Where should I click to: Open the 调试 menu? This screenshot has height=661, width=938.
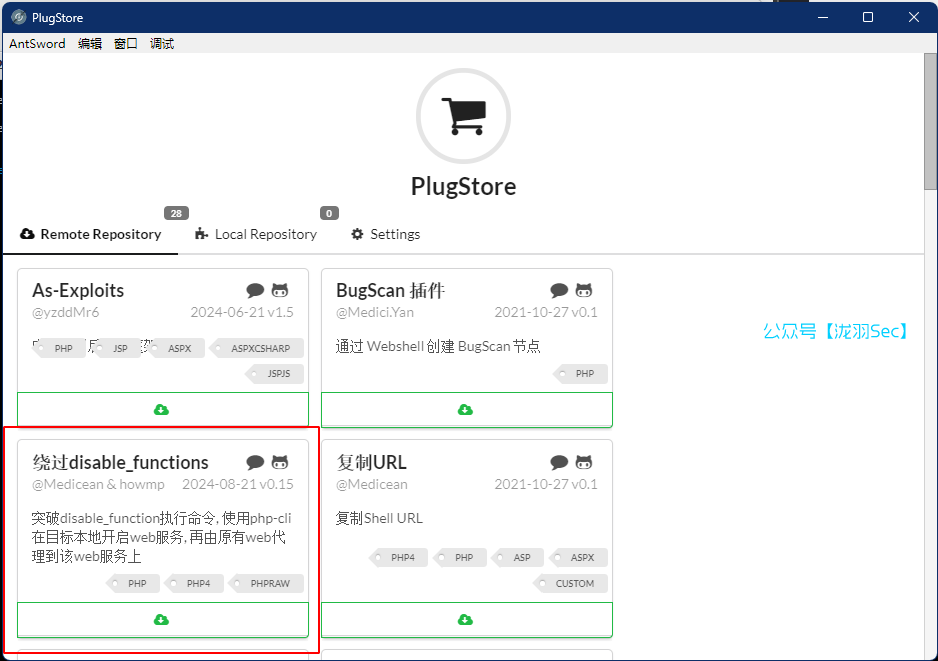click(x=162, y=44)
